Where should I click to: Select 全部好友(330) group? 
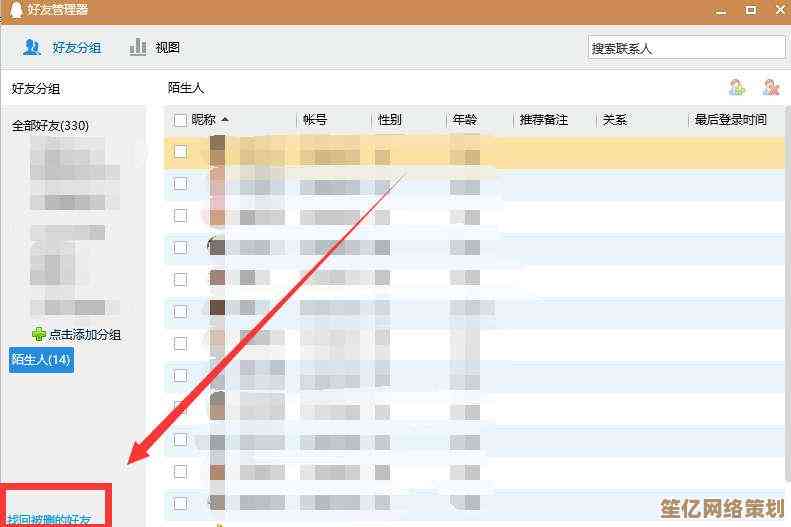coord(50,126)
